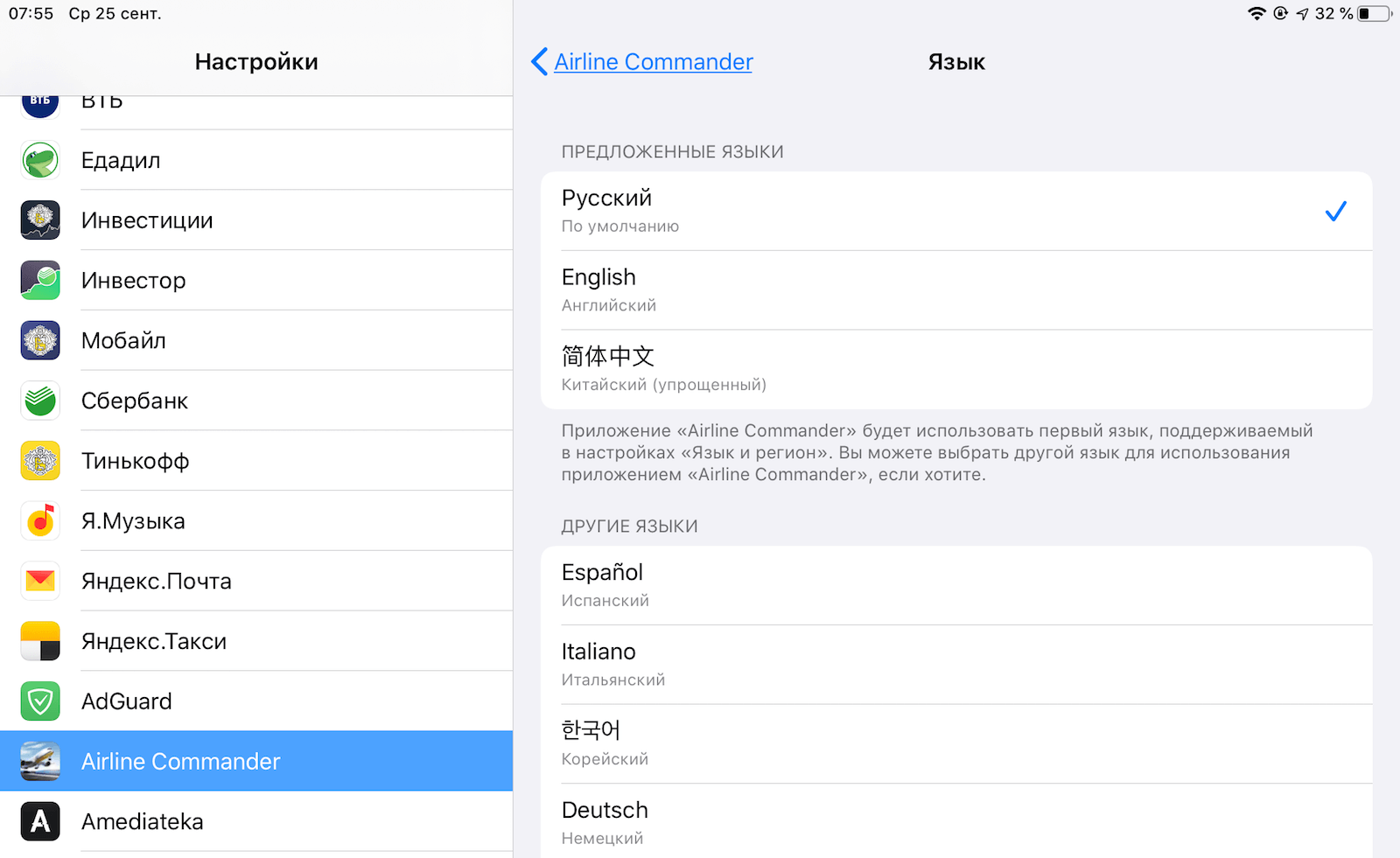Open the Сбербанк green icon
This screenshot has width=1400, height=858.
click(40, 401)
